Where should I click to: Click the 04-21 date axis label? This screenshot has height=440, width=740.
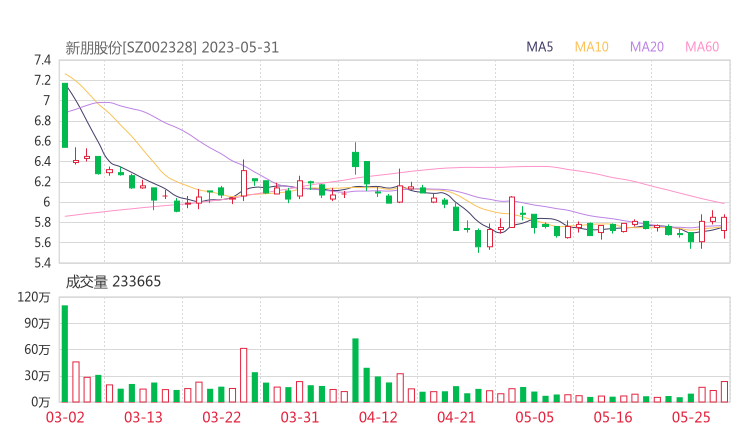tap(456, 417)
